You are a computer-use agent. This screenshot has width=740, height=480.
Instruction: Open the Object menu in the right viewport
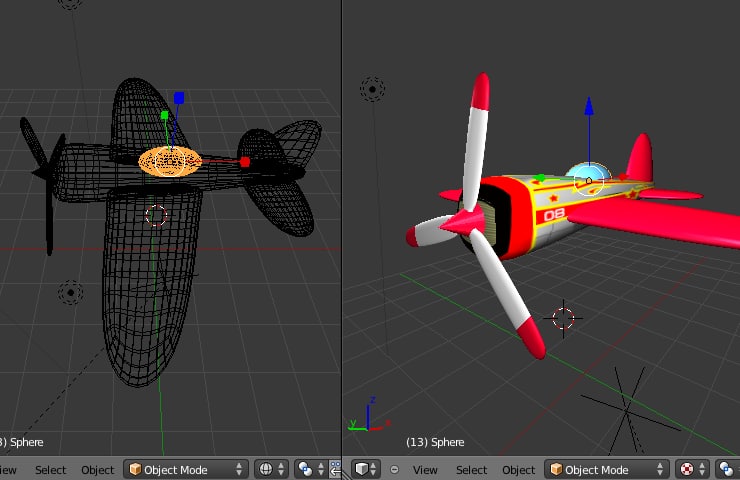[x=518, y=470]
